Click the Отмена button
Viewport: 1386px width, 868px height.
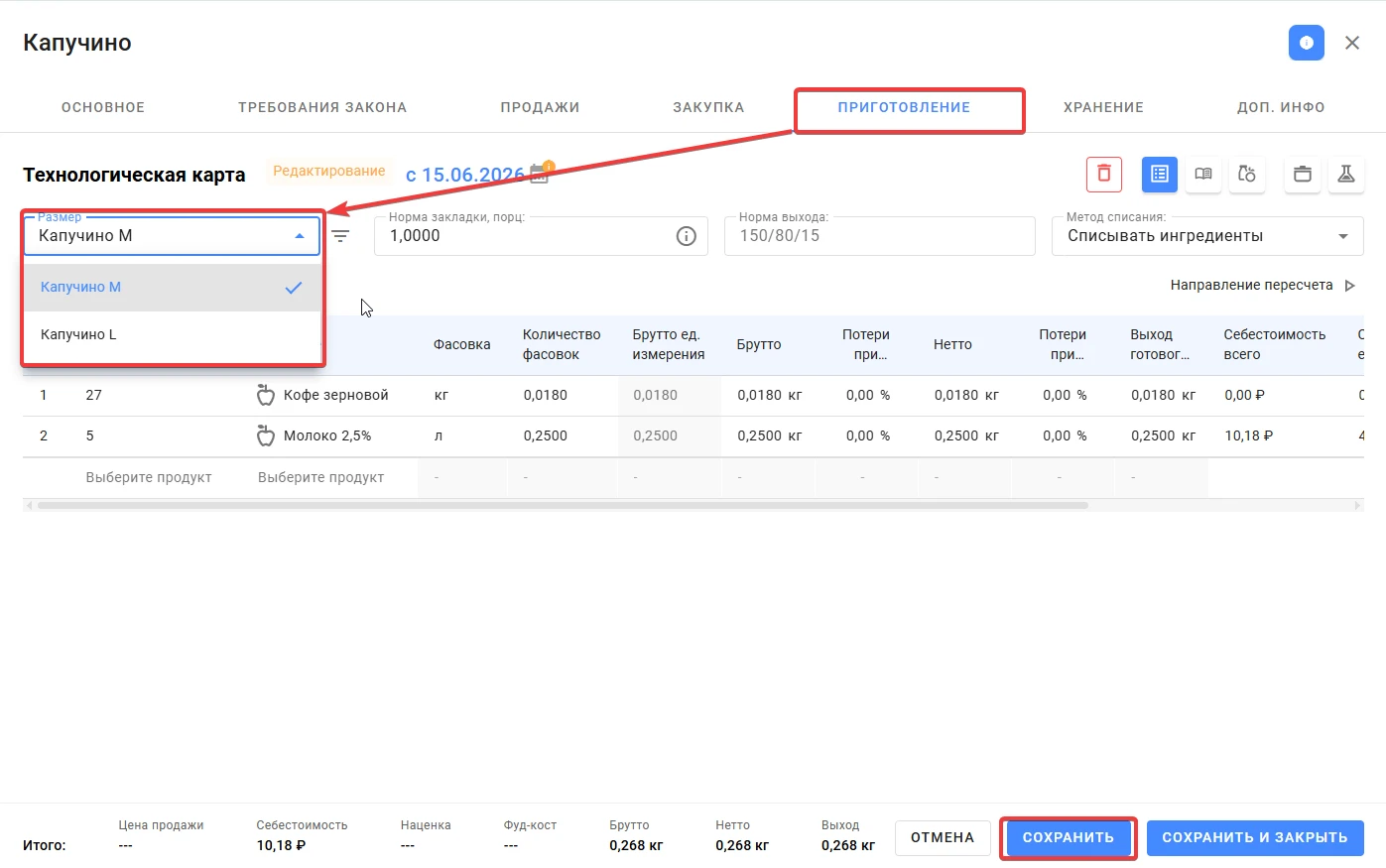click(x=943, y=837)
